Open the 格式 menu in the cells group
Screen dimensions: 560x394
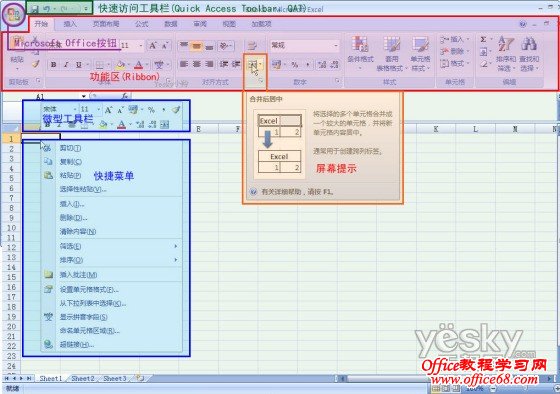click(454, 64)
